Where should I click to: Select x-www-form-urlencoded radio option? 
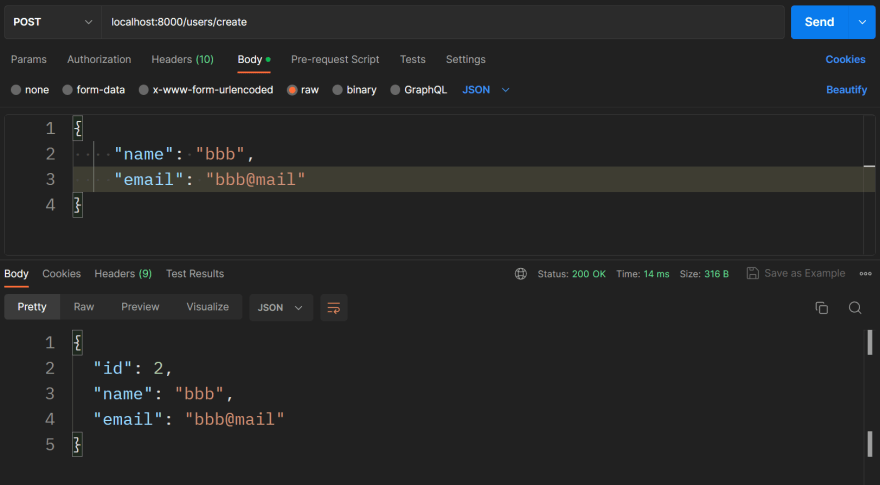coord(144,90)
